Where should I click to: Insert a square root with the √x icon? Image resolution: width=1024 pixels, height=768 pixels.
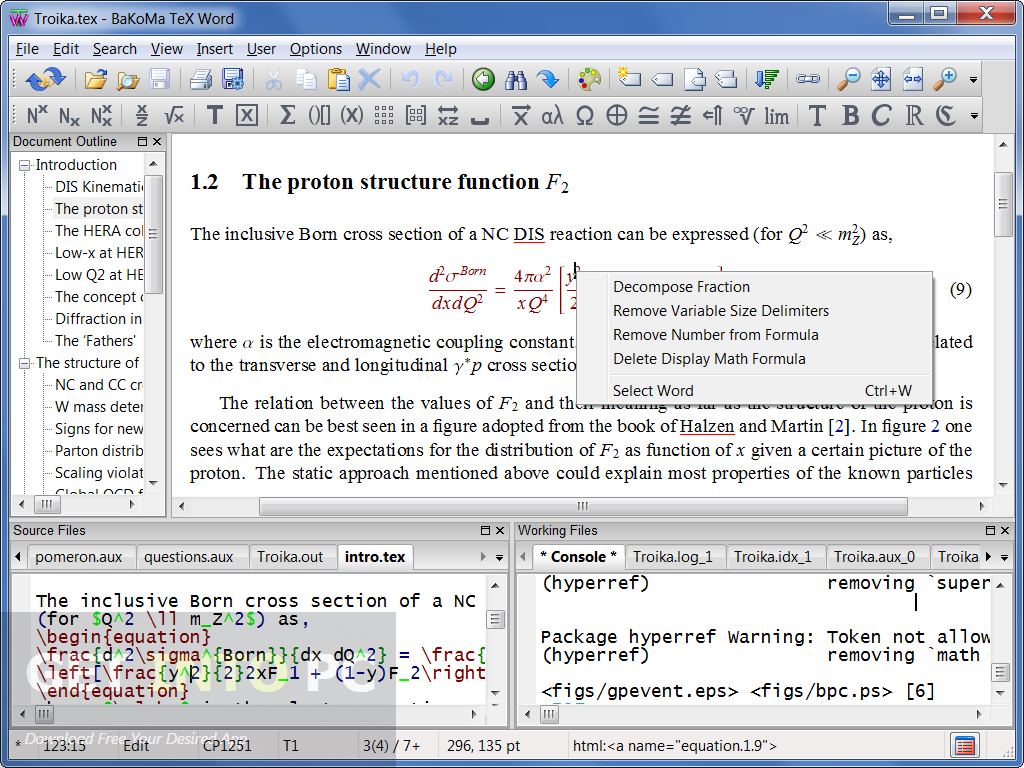pos(174,116)
